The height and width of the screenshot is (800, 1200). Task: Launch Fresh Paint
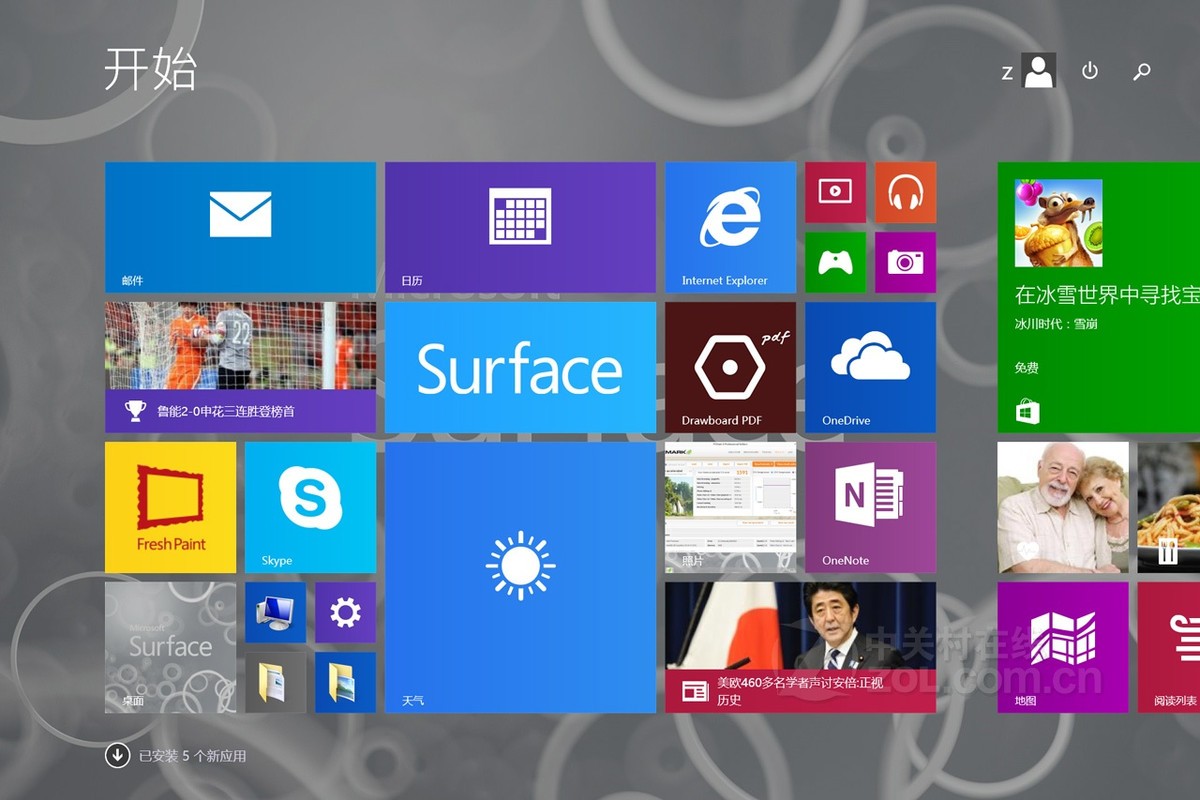point(170,507)
